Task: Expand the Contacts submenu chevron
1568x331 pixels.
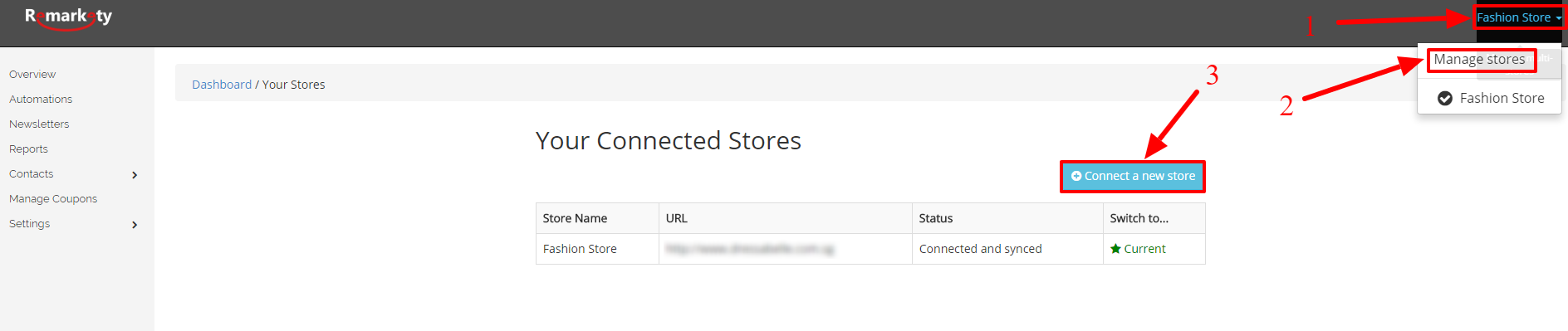Action: tap(135, 175)
